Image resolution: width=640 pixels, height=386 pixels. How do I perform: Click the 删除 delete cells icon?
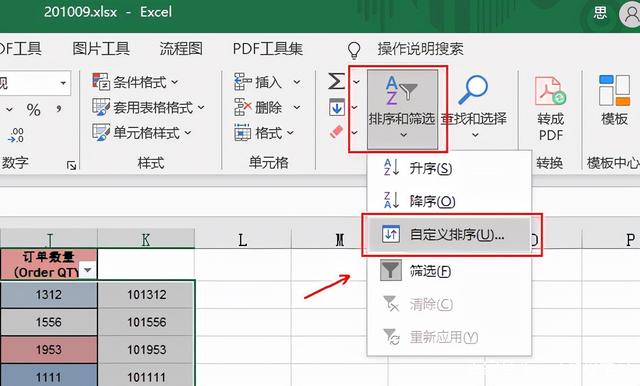click(243, 107)
